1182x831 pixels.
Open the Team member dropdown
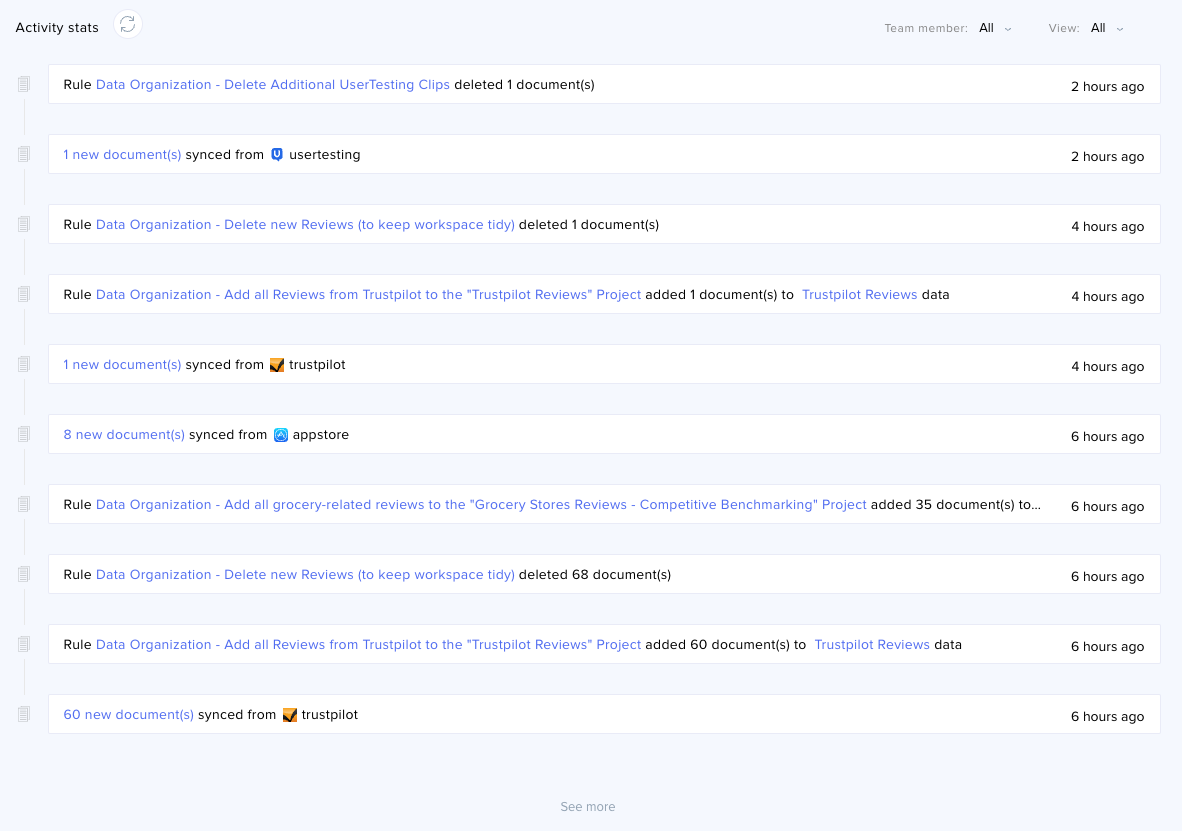click(x=995, y=28)
